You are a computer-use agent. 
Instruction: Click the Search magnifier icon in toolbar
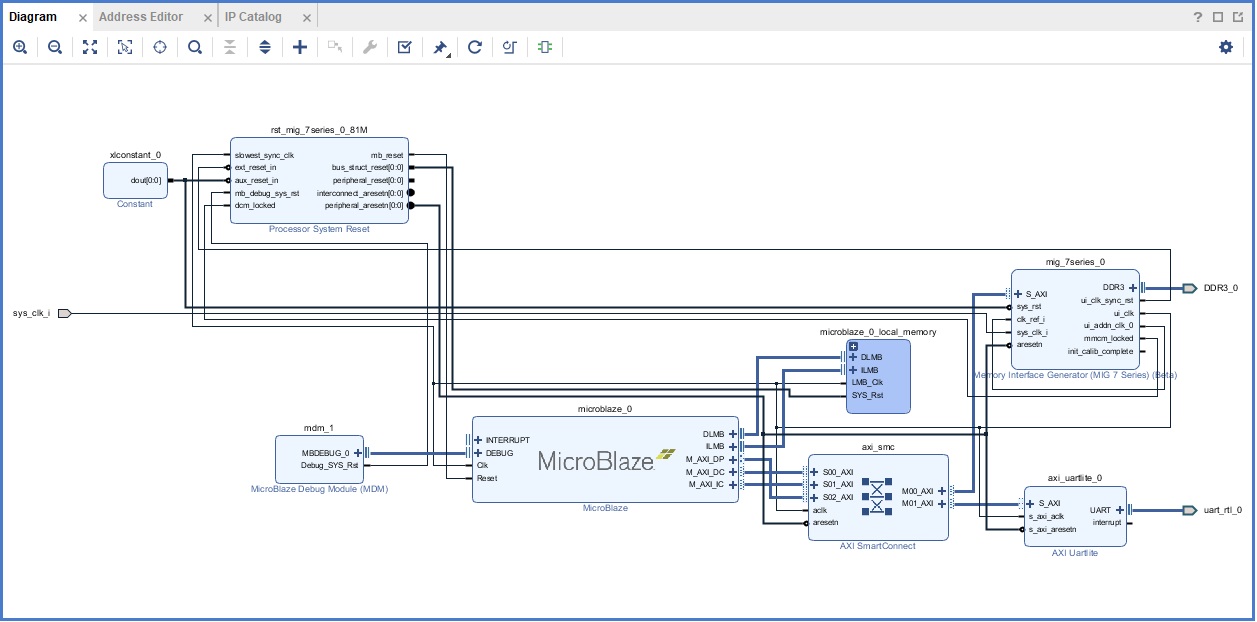coord(195,47)
